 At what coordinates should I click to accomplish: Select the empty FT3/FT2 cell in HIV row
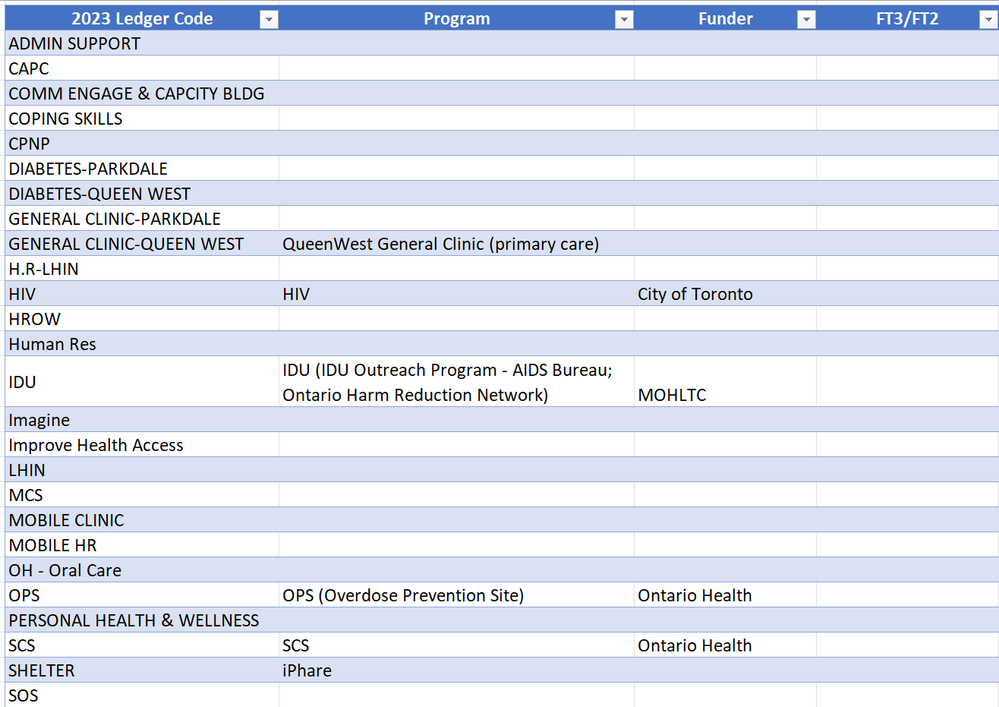[x=907, y=294]
